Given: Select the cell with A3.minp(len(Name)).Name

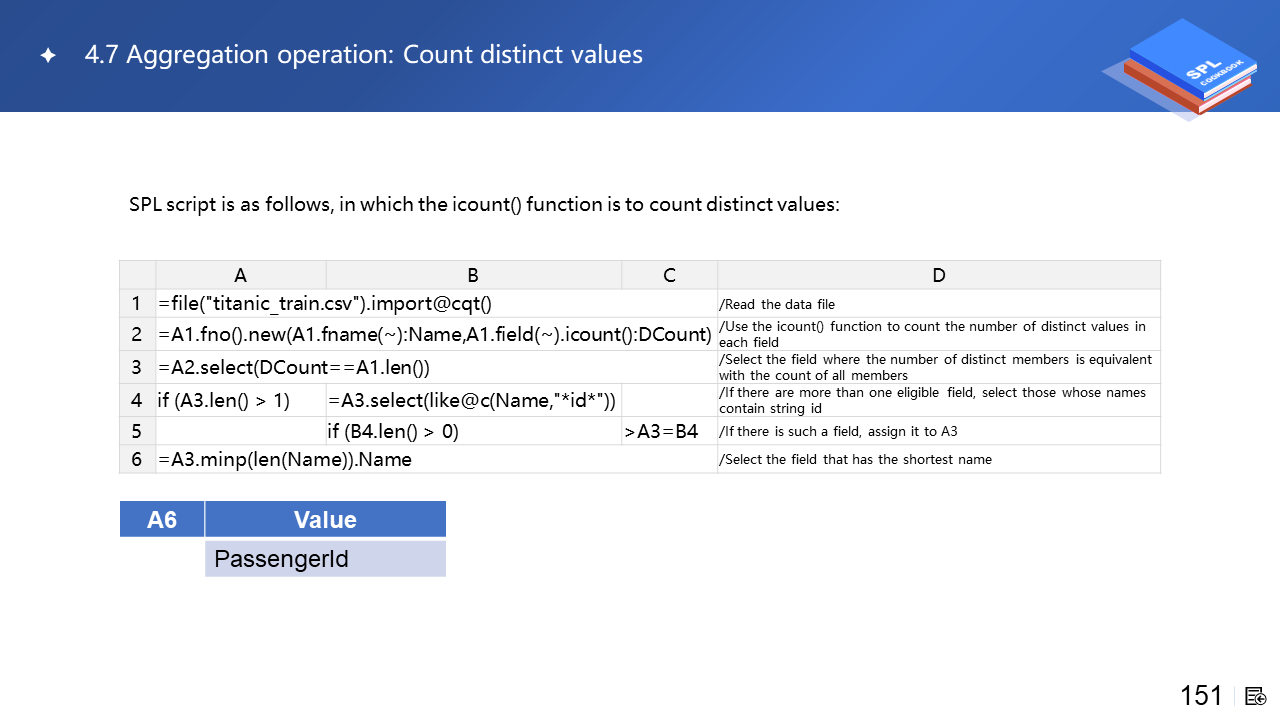Looking at the screenshot, I should coord(285,459).
